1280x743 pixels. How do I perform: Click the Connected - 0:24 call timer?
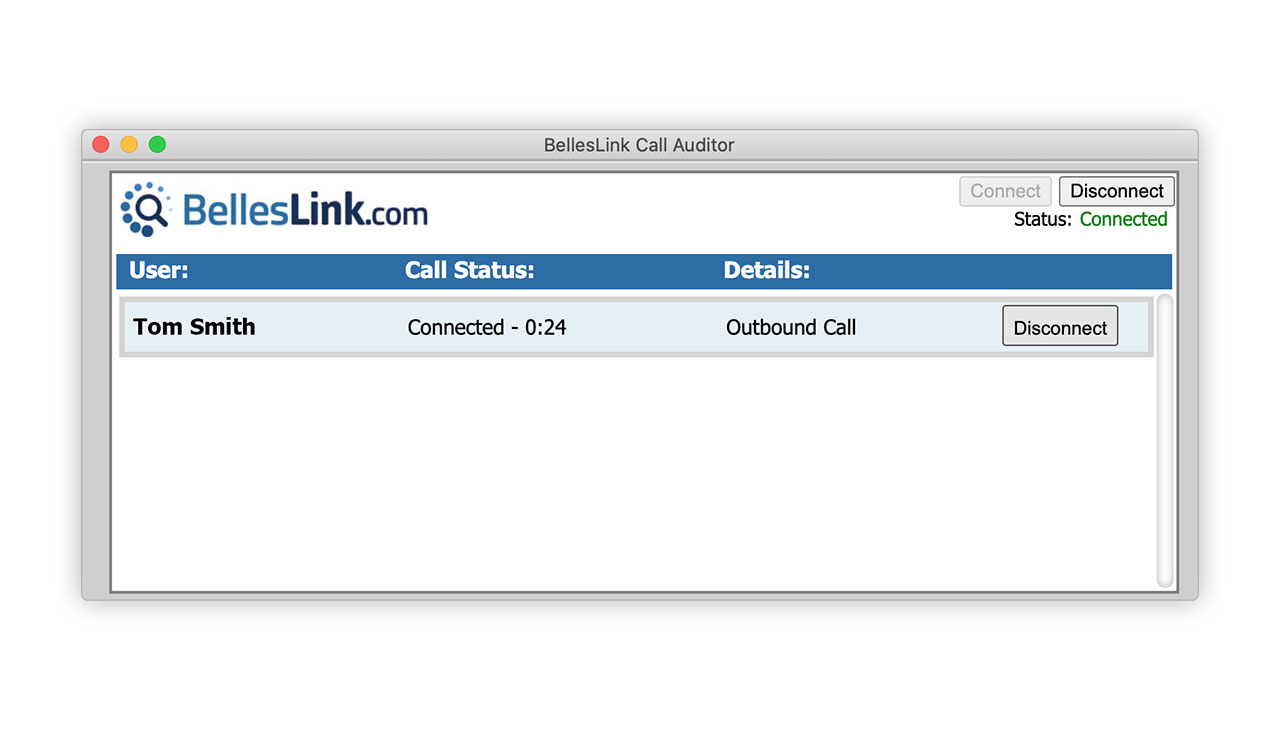coord(487,327)
